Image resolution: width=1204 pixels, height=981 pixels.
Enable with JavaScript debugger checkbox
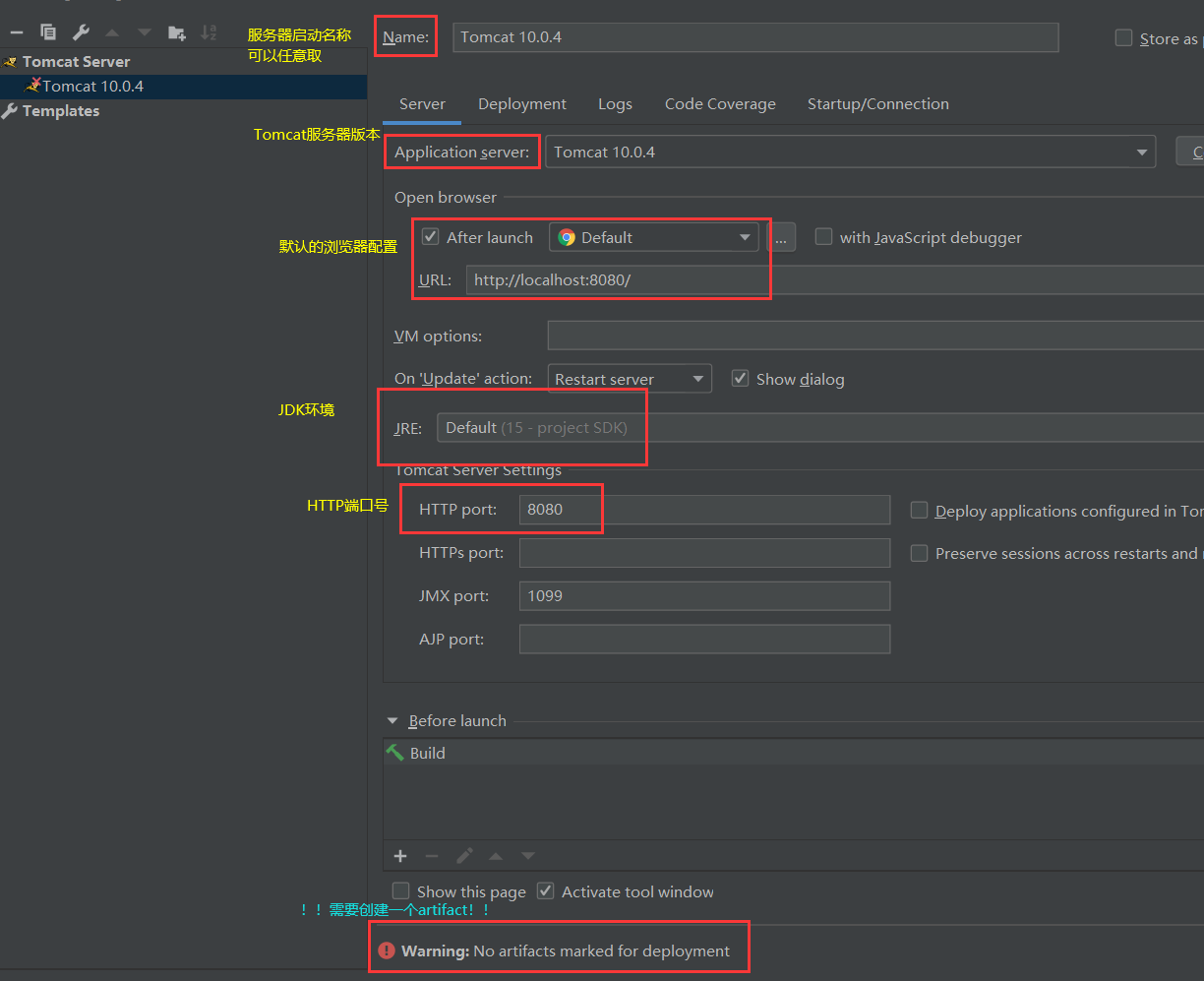[824, 237]
